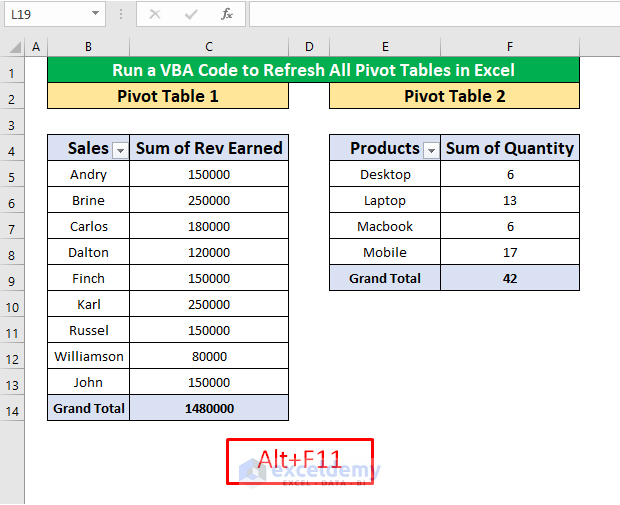Viewport: 620px width, 505px height.
Task: Click the Select All corner triangle
Action: (x=15, y=47)
